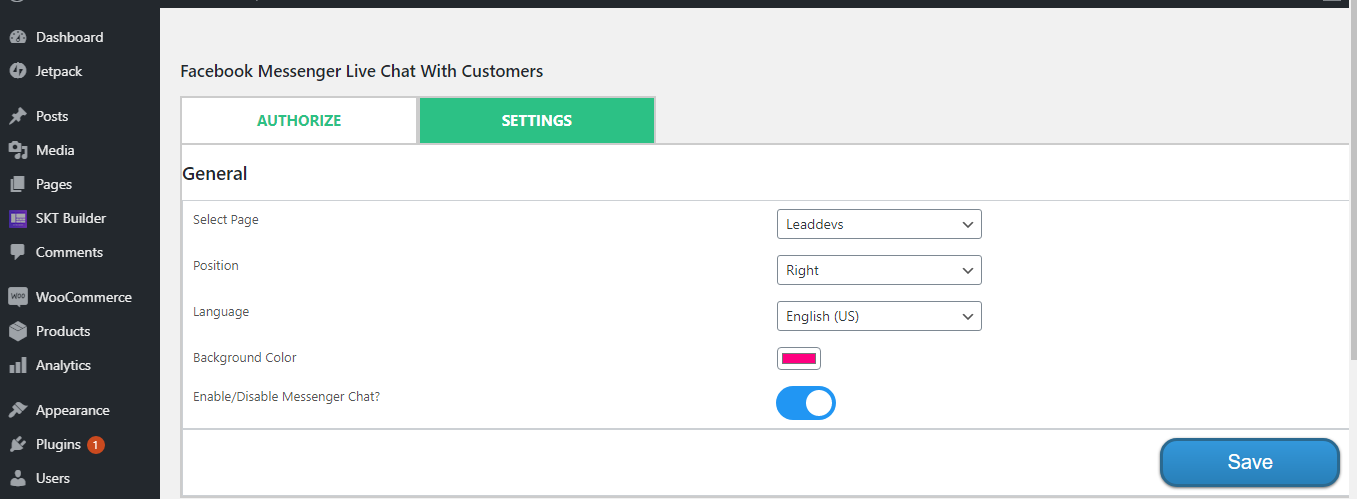Open the Select Page dropdown
The image size is (1357, 499).
coord(879,224)
